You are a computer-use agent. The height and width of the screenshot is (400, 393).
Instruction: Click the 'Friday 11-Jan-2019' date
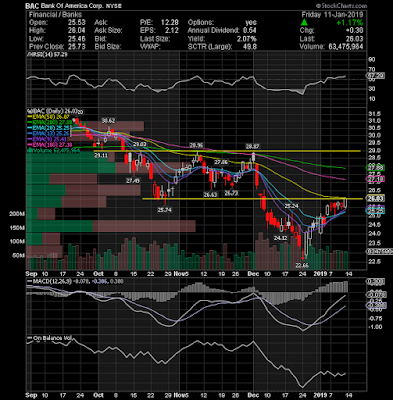332,15
